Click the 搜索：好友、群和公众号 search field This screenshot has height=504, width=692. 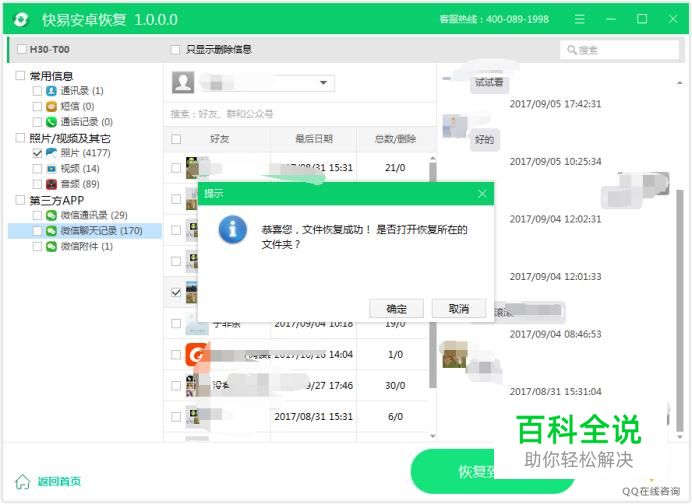[x=299, y=114]
